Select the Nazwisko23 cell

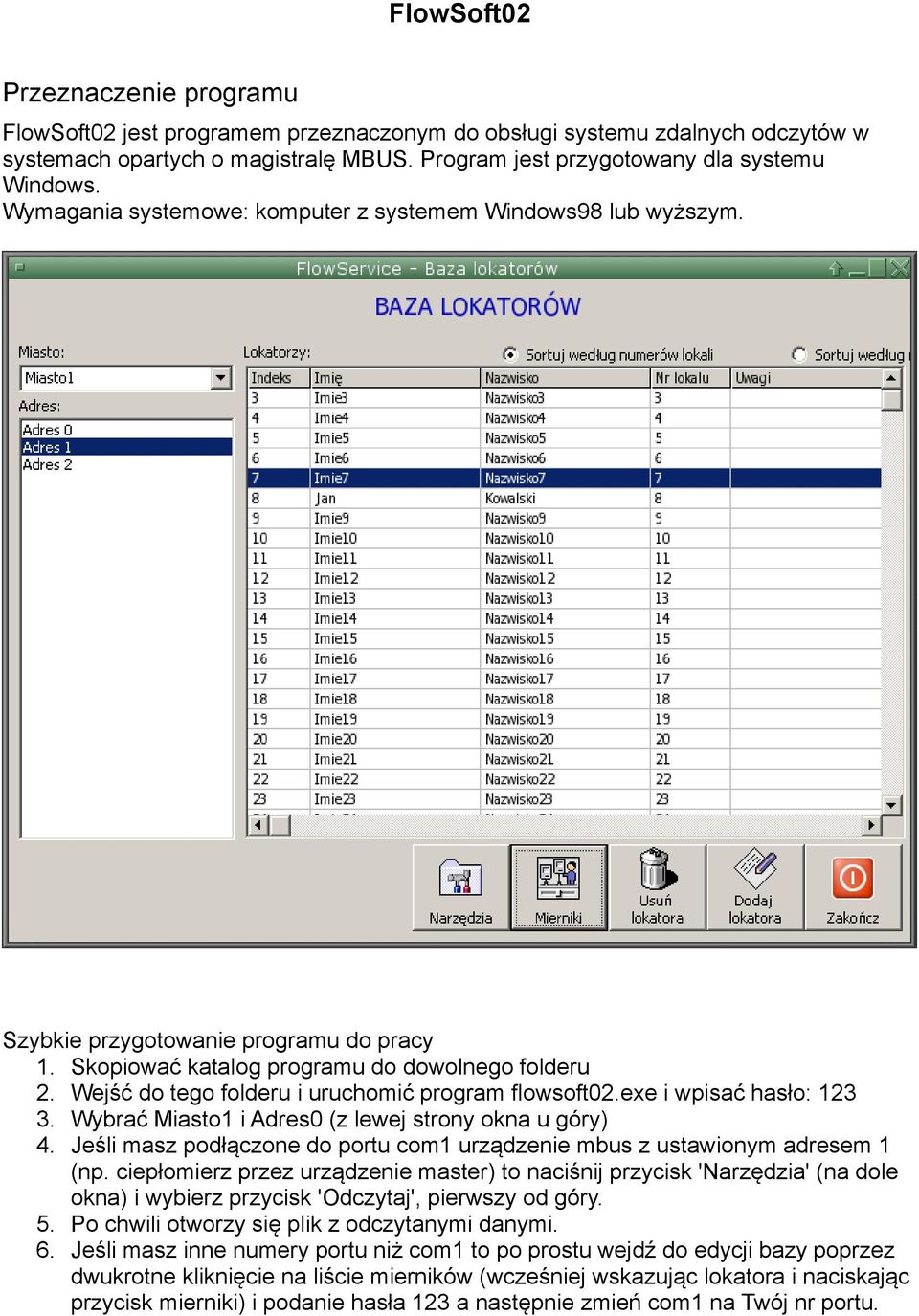[565, 799]
